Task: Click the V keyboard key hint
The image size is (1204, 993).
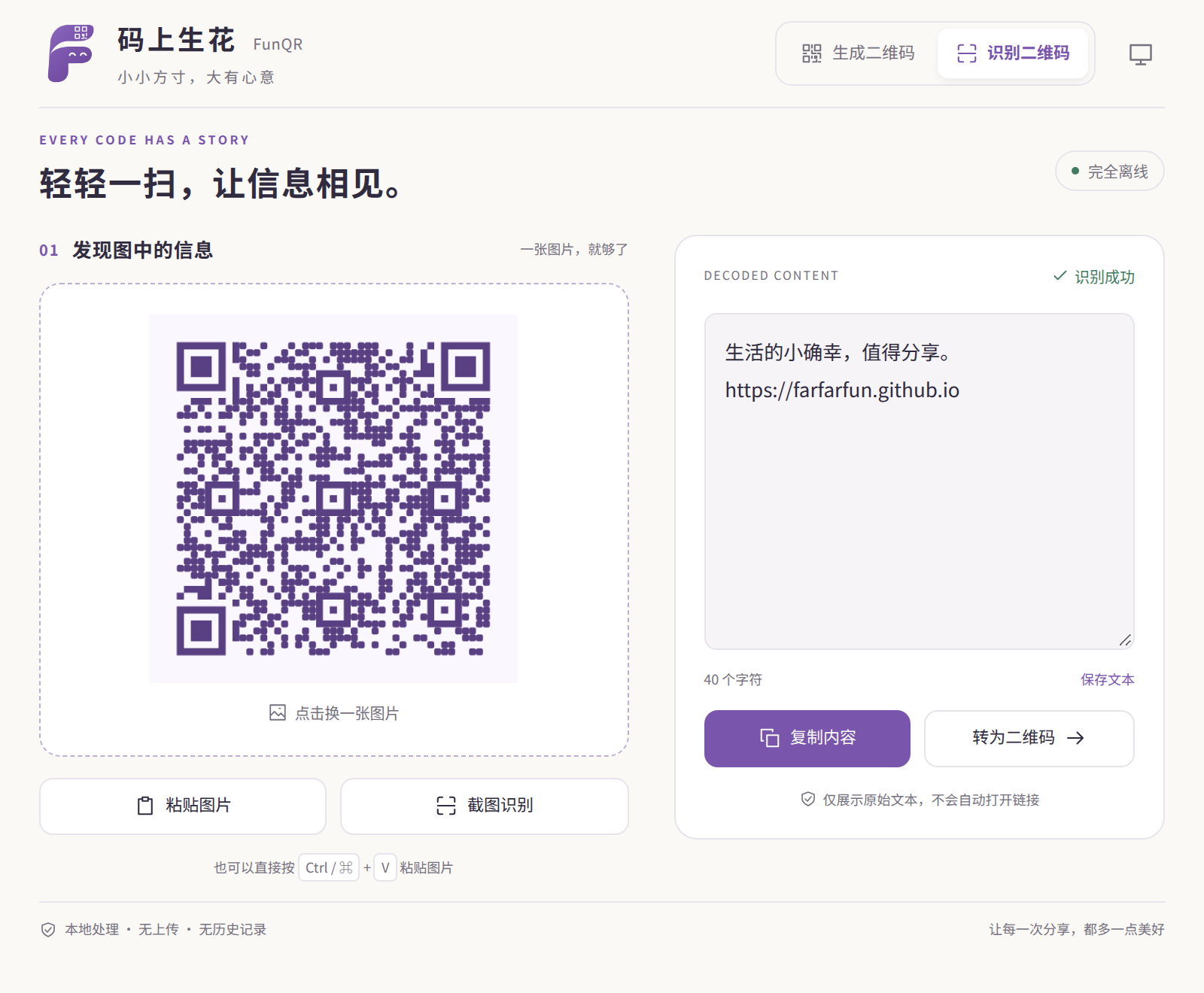Action: pos(385,868)
